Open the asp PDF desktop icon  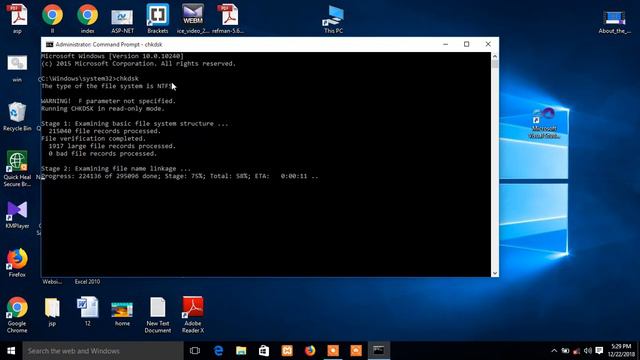coord(17,18)
